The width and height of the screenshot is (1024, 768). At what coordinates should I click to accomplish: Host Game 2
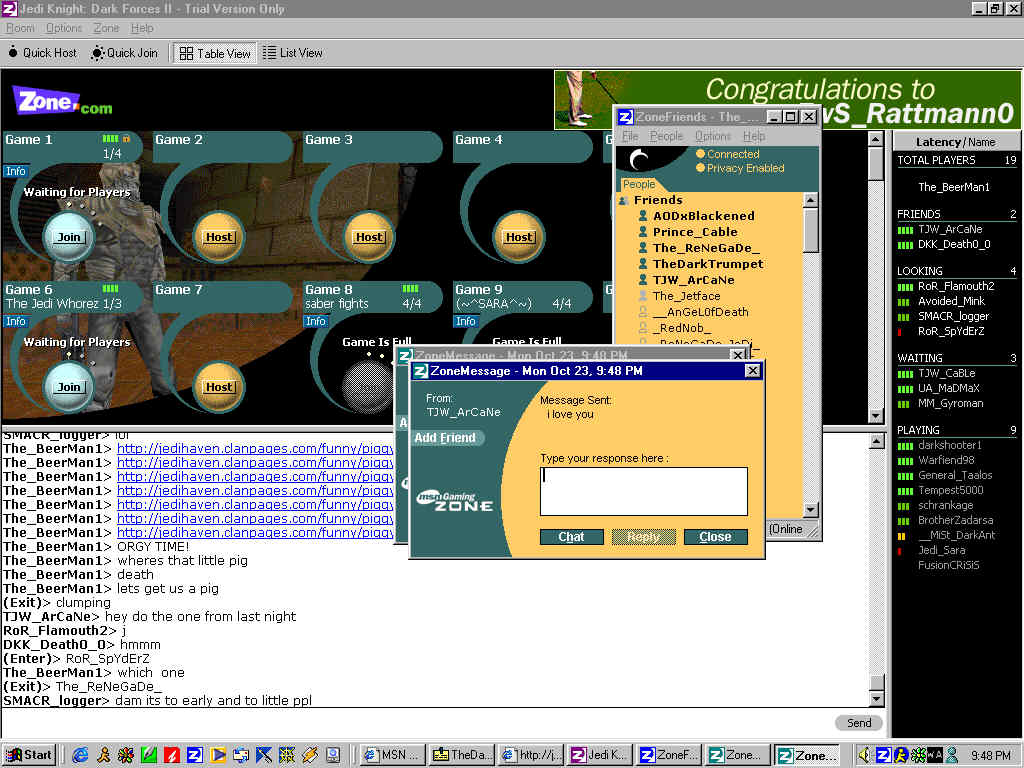(219, 237)
